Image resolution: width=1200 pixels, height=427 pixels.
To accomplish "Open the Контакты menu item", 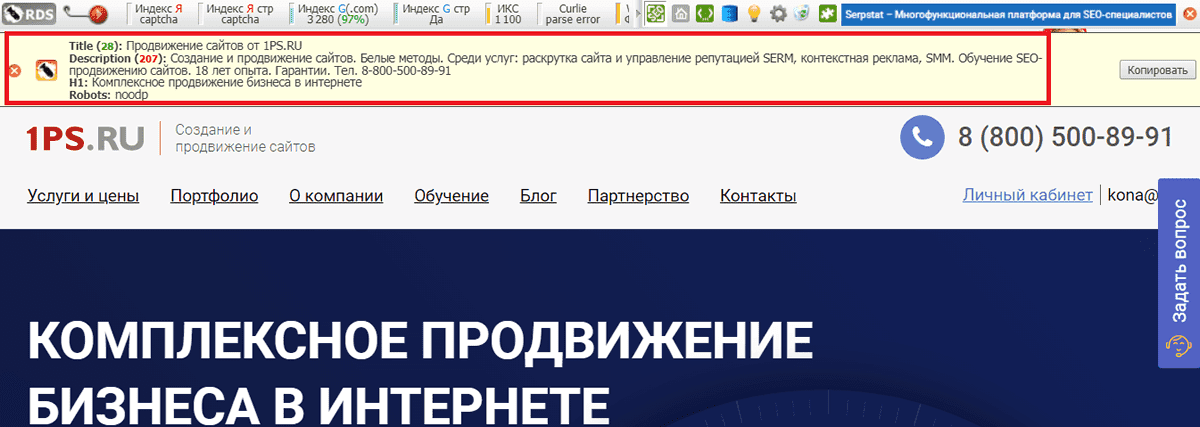I will pos(758,196).
